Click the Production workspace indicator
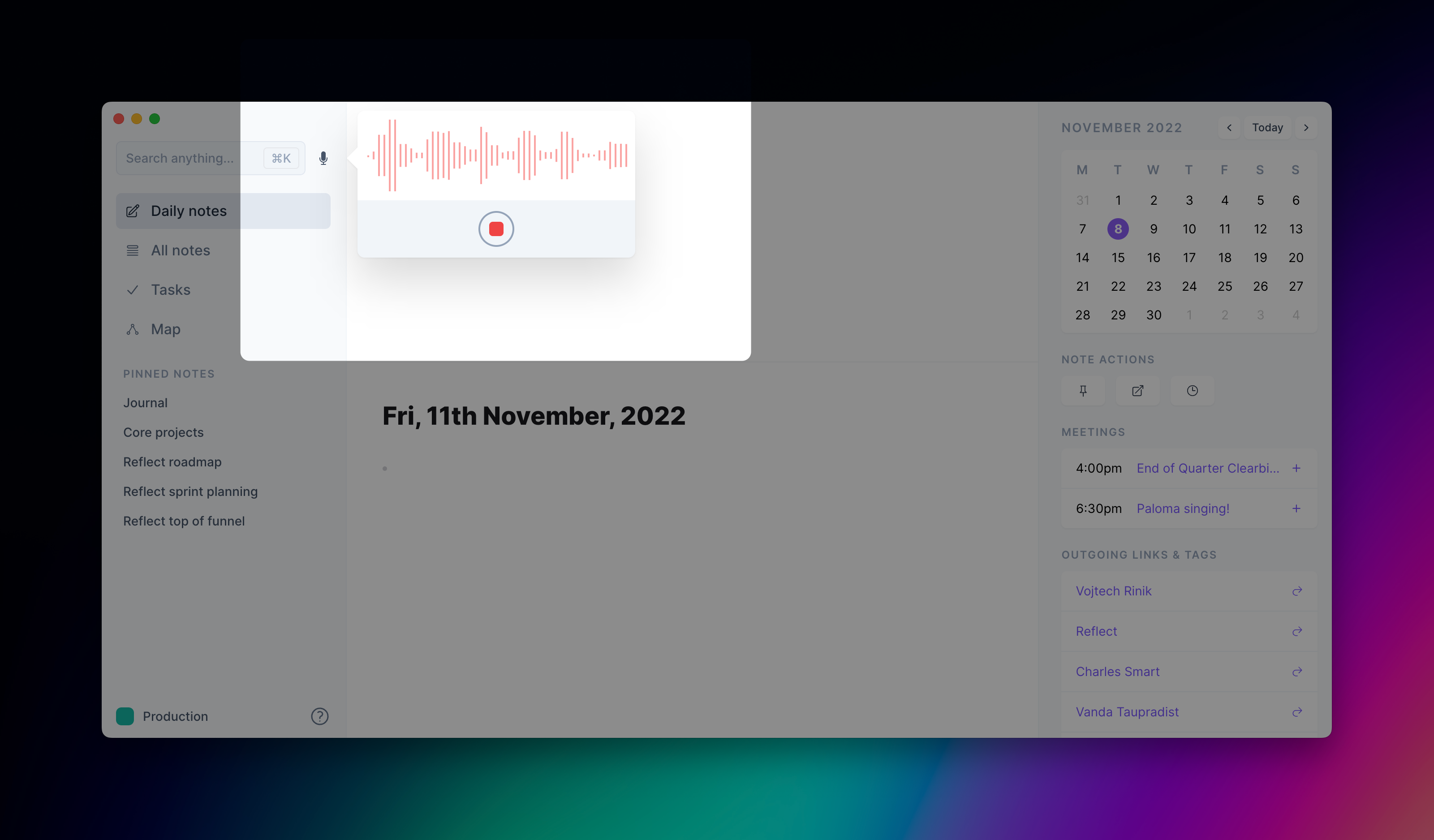The height and width of the screenshot is (840, 1434). [161, 715]
